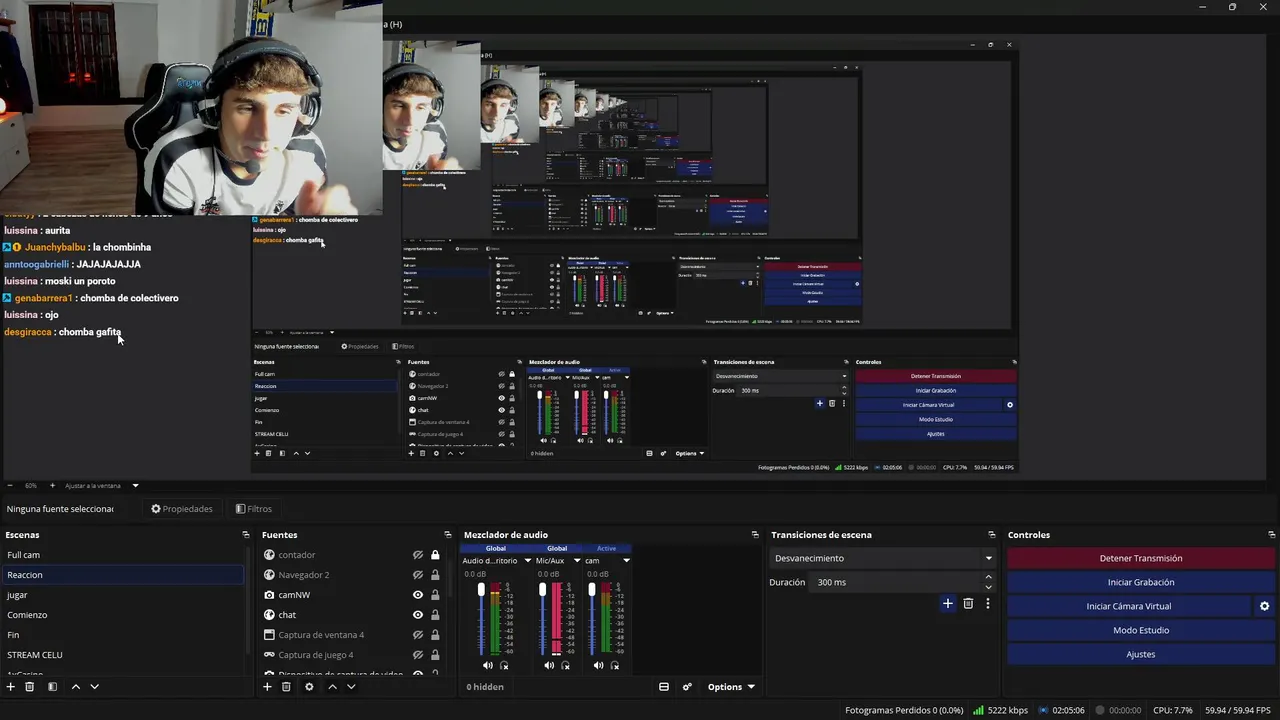Screen dimensions: 1280x720
Task: Move source down in Fuentes toolbar
Action: point(351,687)
